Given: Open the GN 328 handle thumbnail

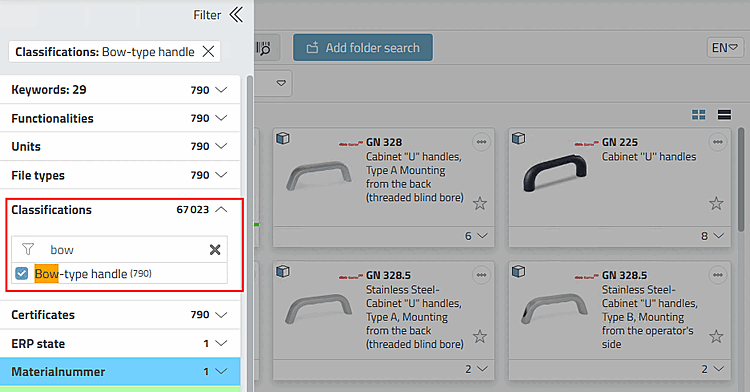Looking at the screenshot, I should (318, 175).
